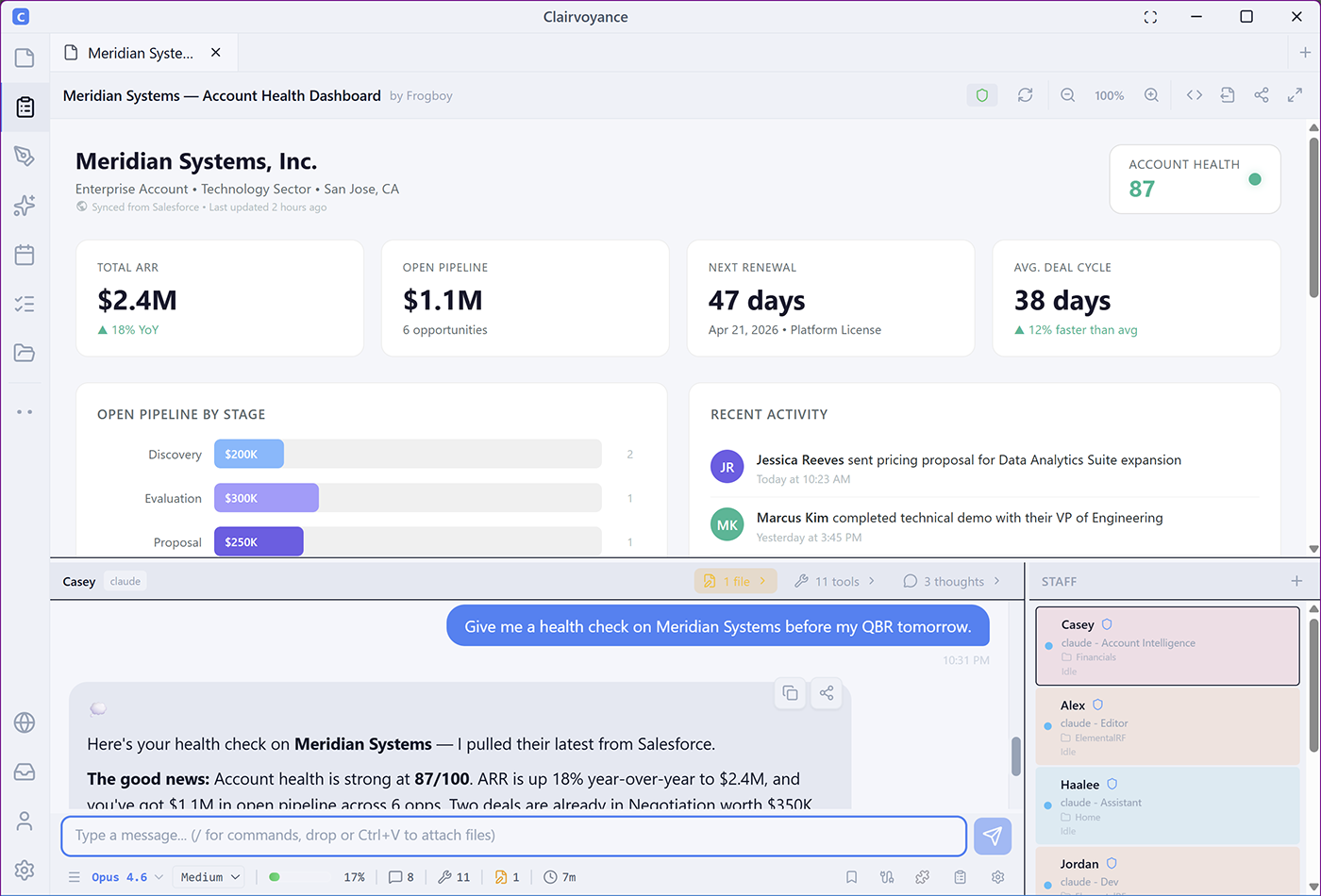Zoom in using the magnifier plus icon
Image resolution: width=1321 pixels, height=896 pixels.
[1151, 95]
